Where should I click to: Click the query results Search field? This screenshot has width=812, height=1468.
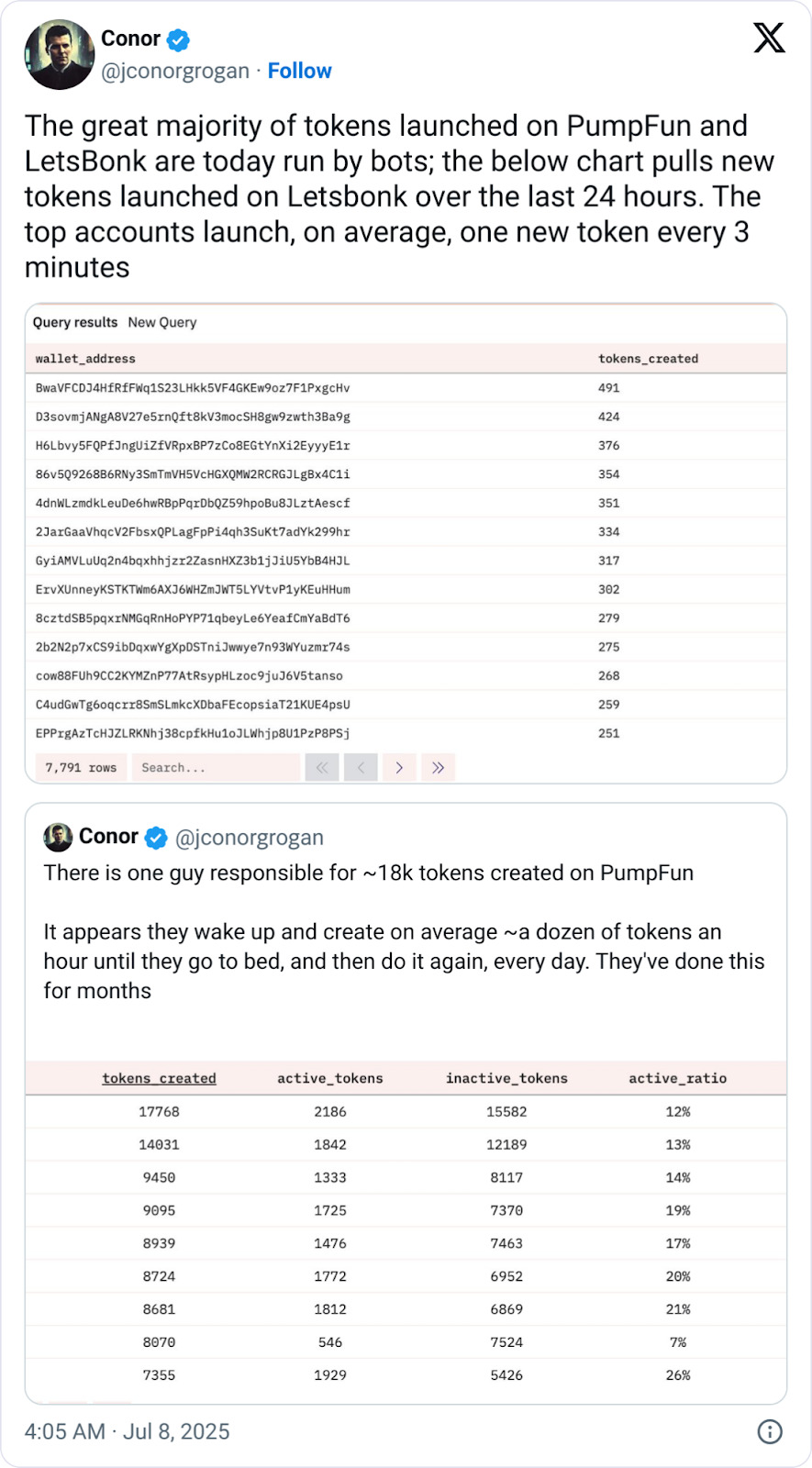(x=216, y=768)
